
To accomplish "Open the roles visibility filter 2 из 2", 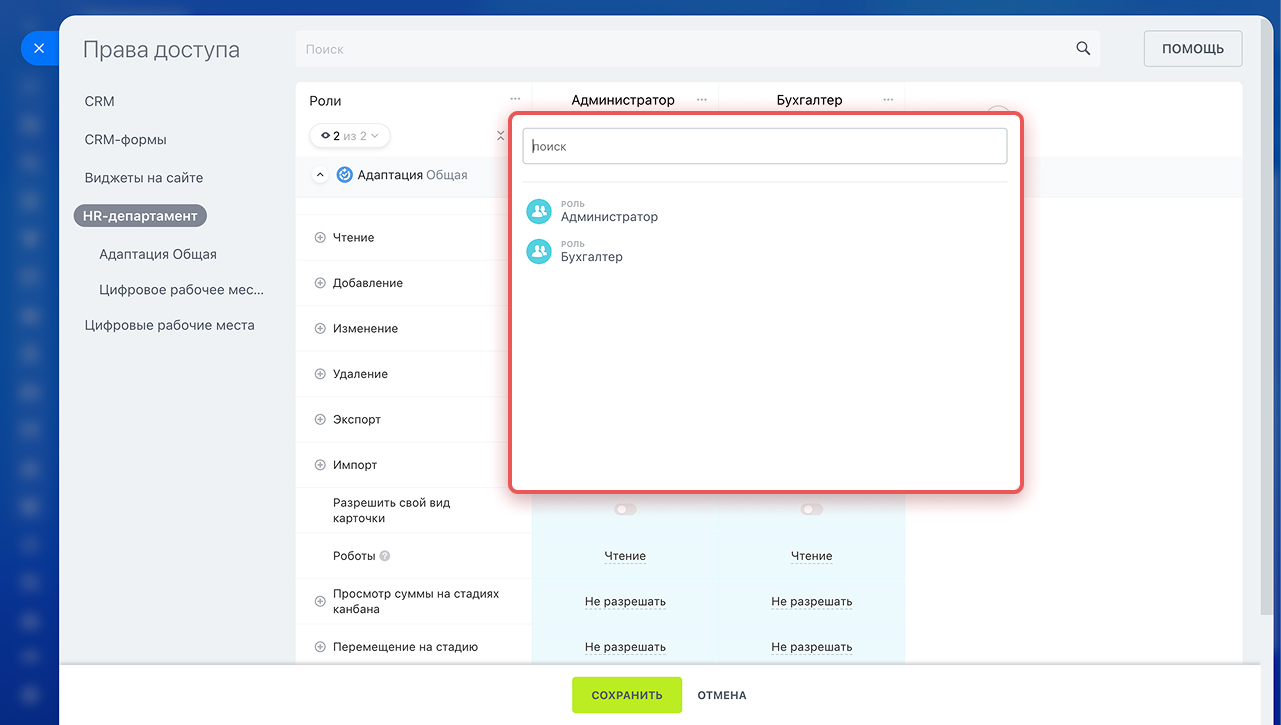I will (x=350, y=136).
